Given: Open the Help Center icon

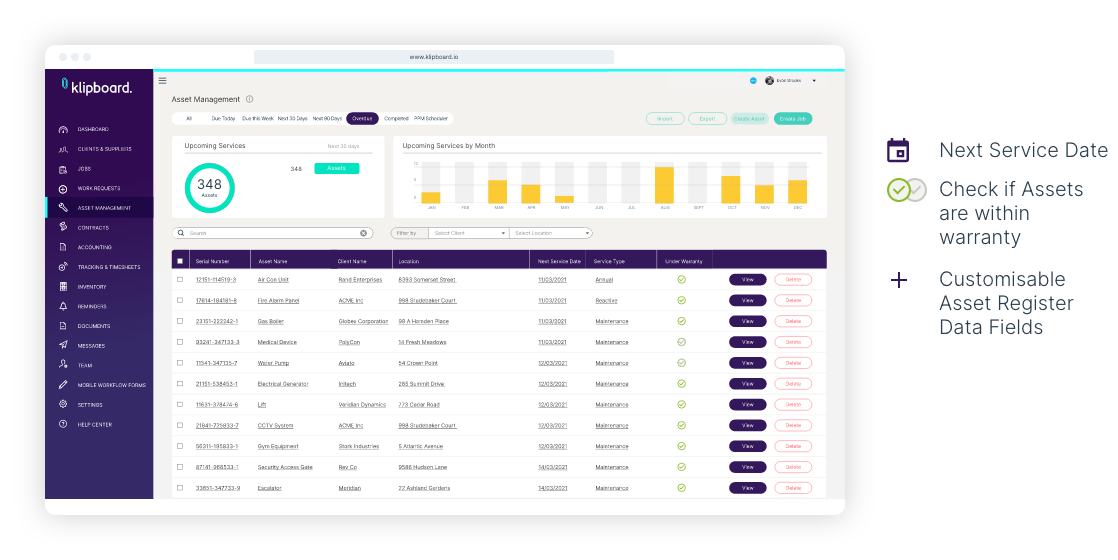Looking at the screenshot, I should tap(63, 424).
